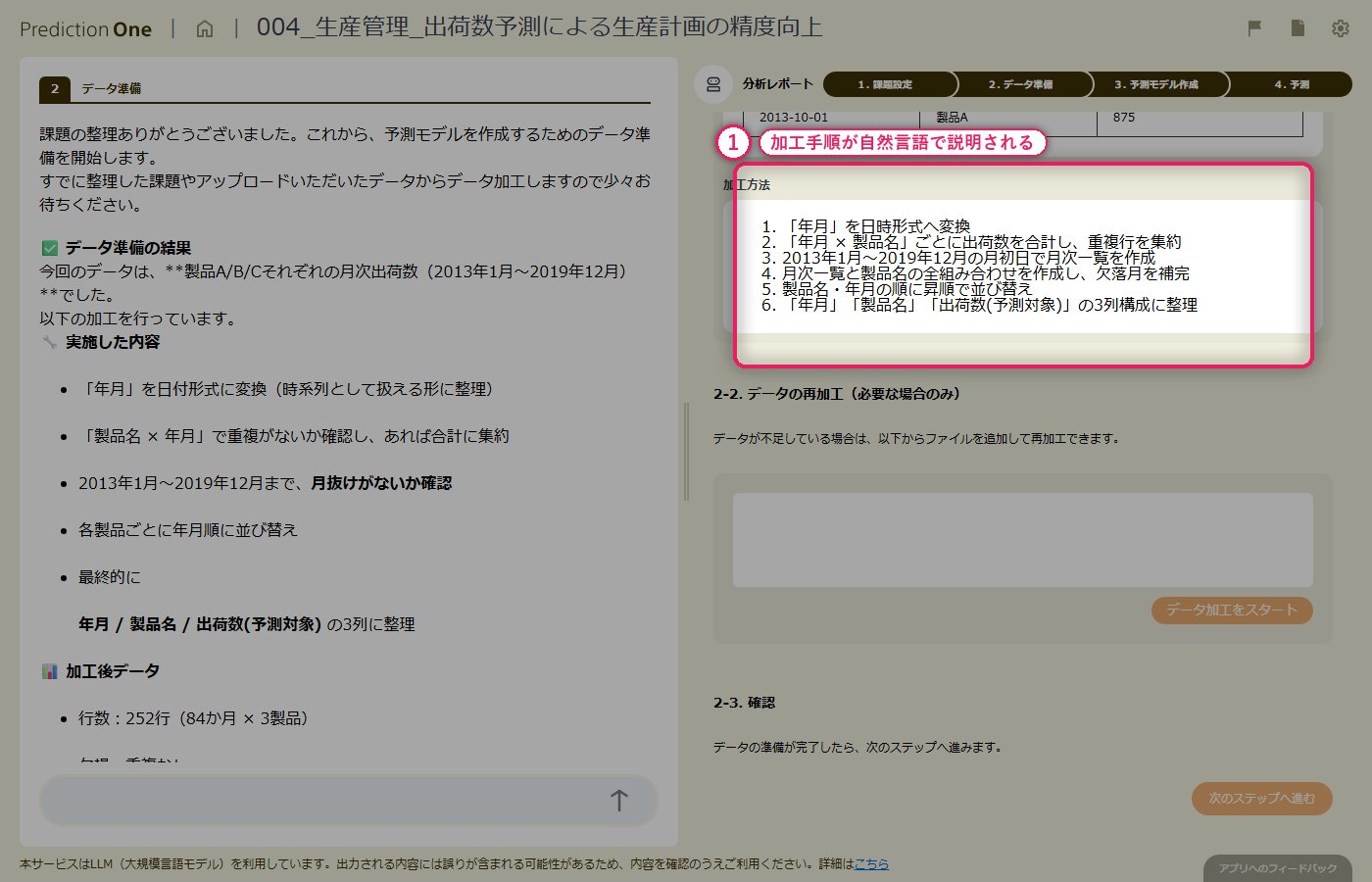Click table cell 2013-10-01
Image resolution: width=1372 pixels, height=882 pixels.
[794, 118]
